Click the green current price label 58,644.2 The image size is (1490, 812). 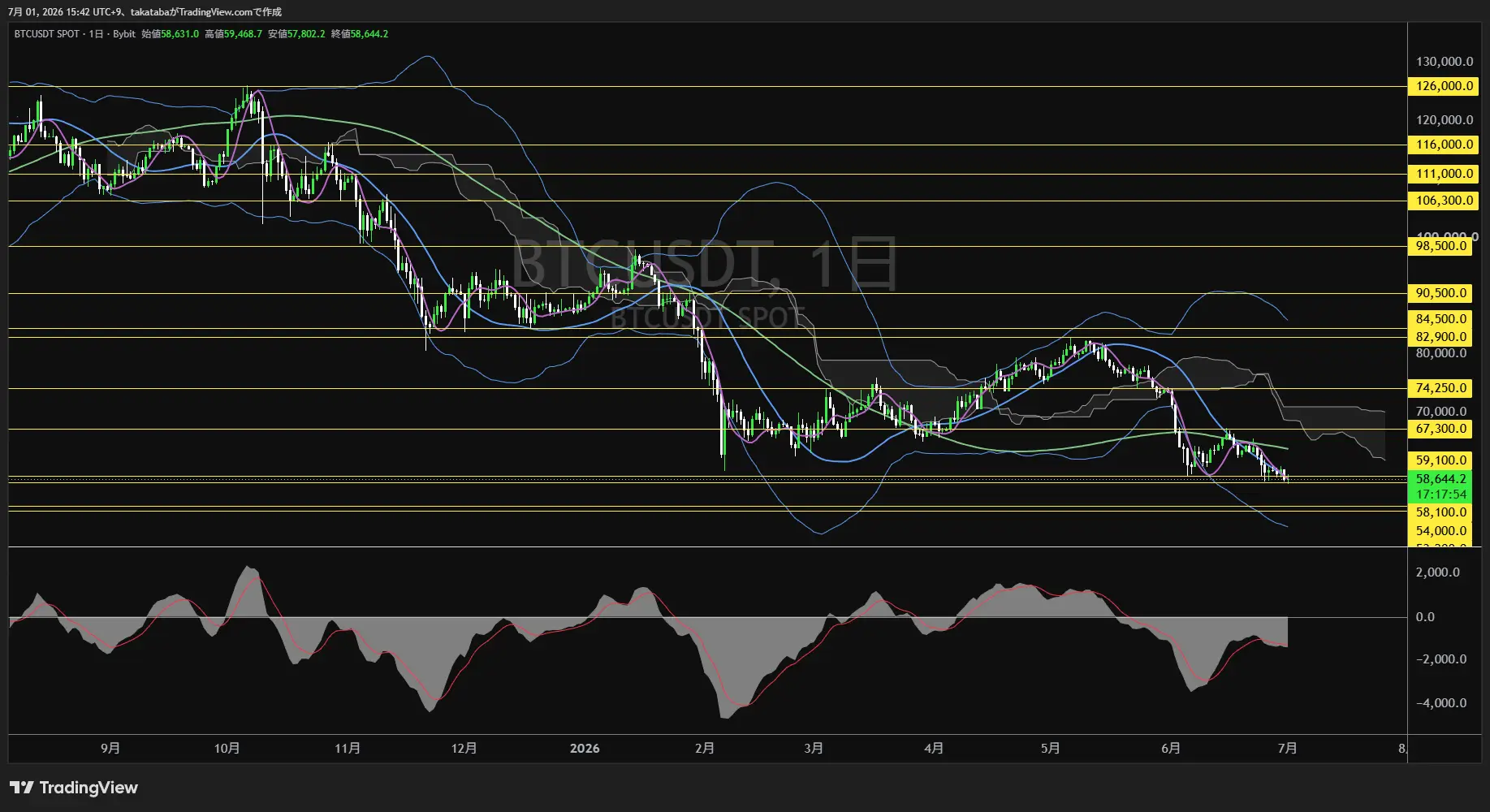[x=1440, y=479]
